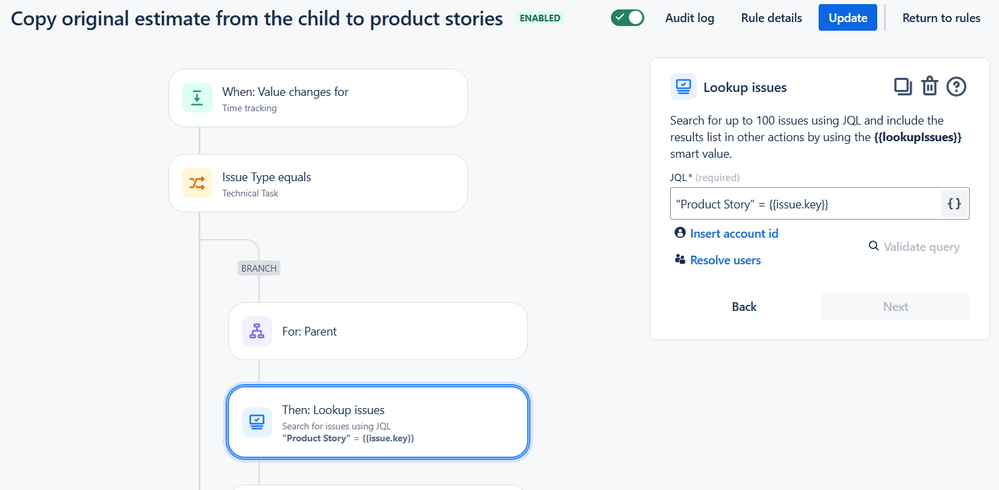Viewport: 999px width, 490px height.
Task: Click the Insert account id person icon
Action: (680, 233)
